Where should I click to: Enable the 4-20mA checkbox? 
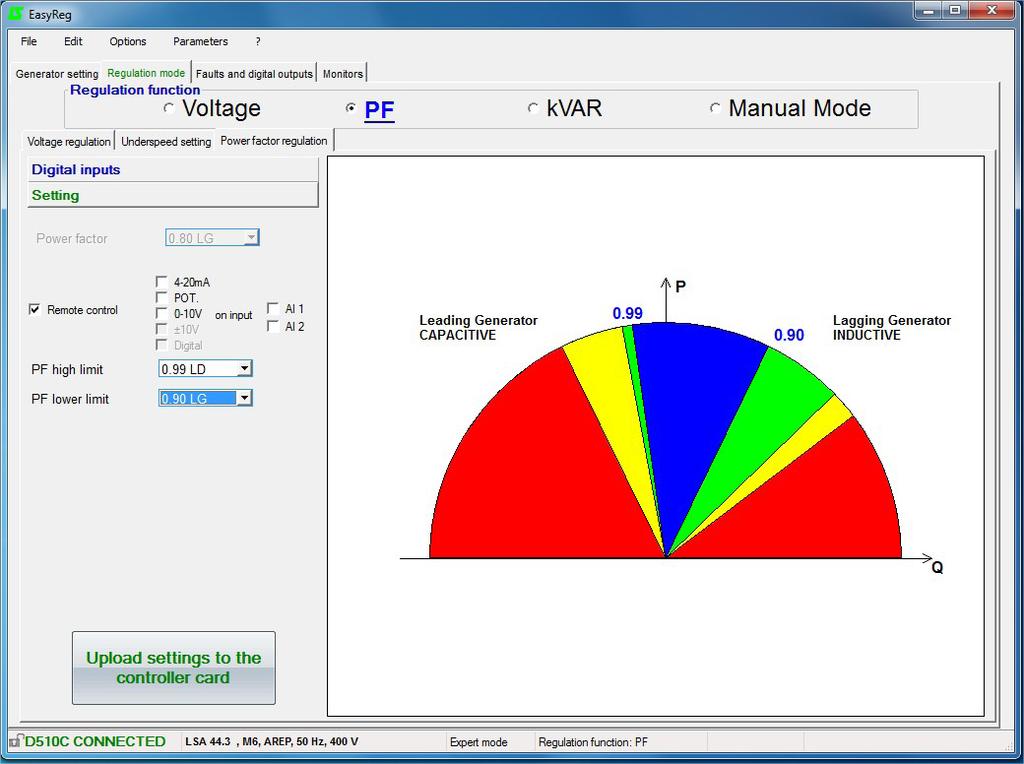coord(161,282)
